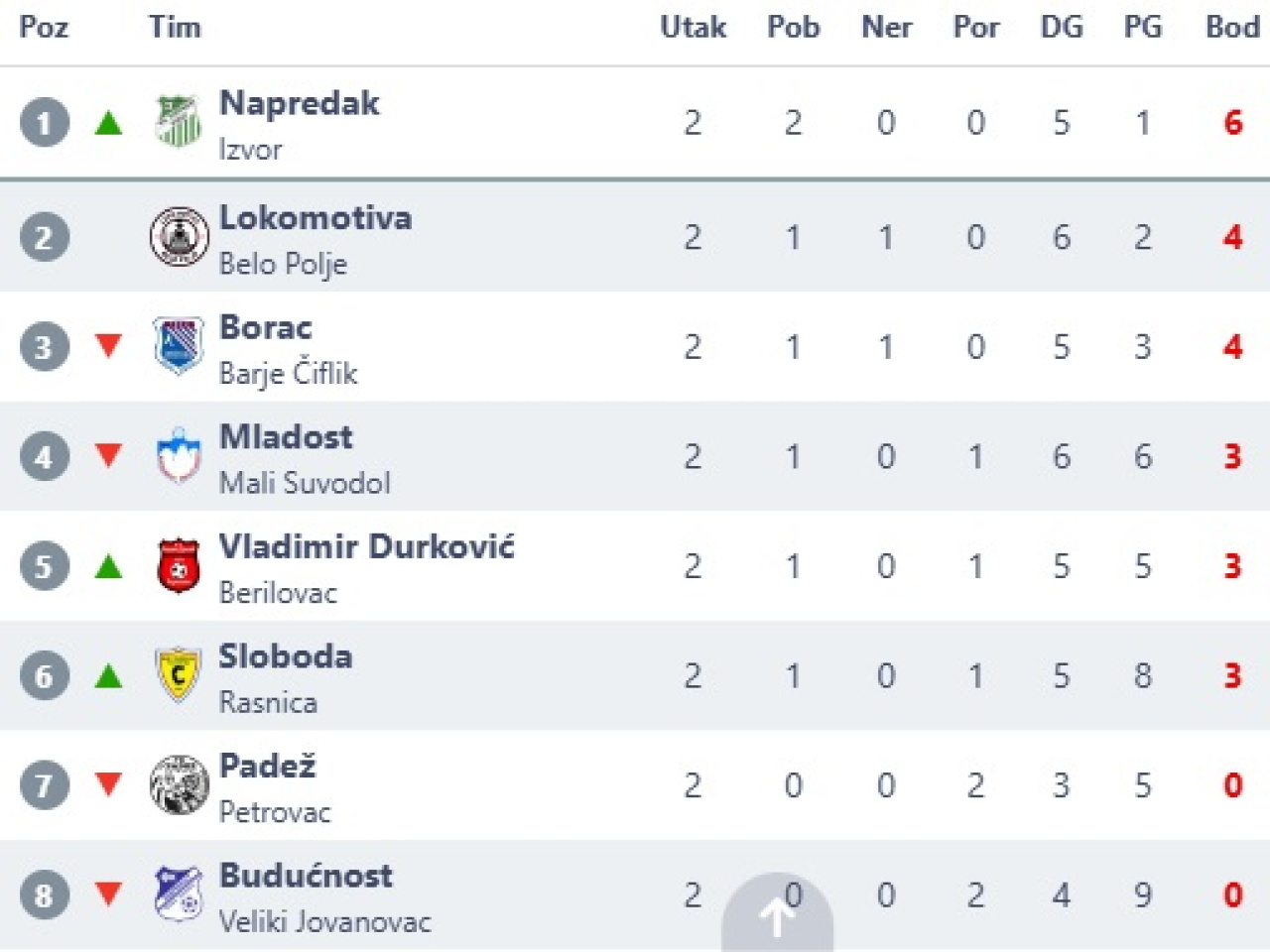Select the Pob column header
This screenshot has width=1270, height=952.
click(794, 27)
